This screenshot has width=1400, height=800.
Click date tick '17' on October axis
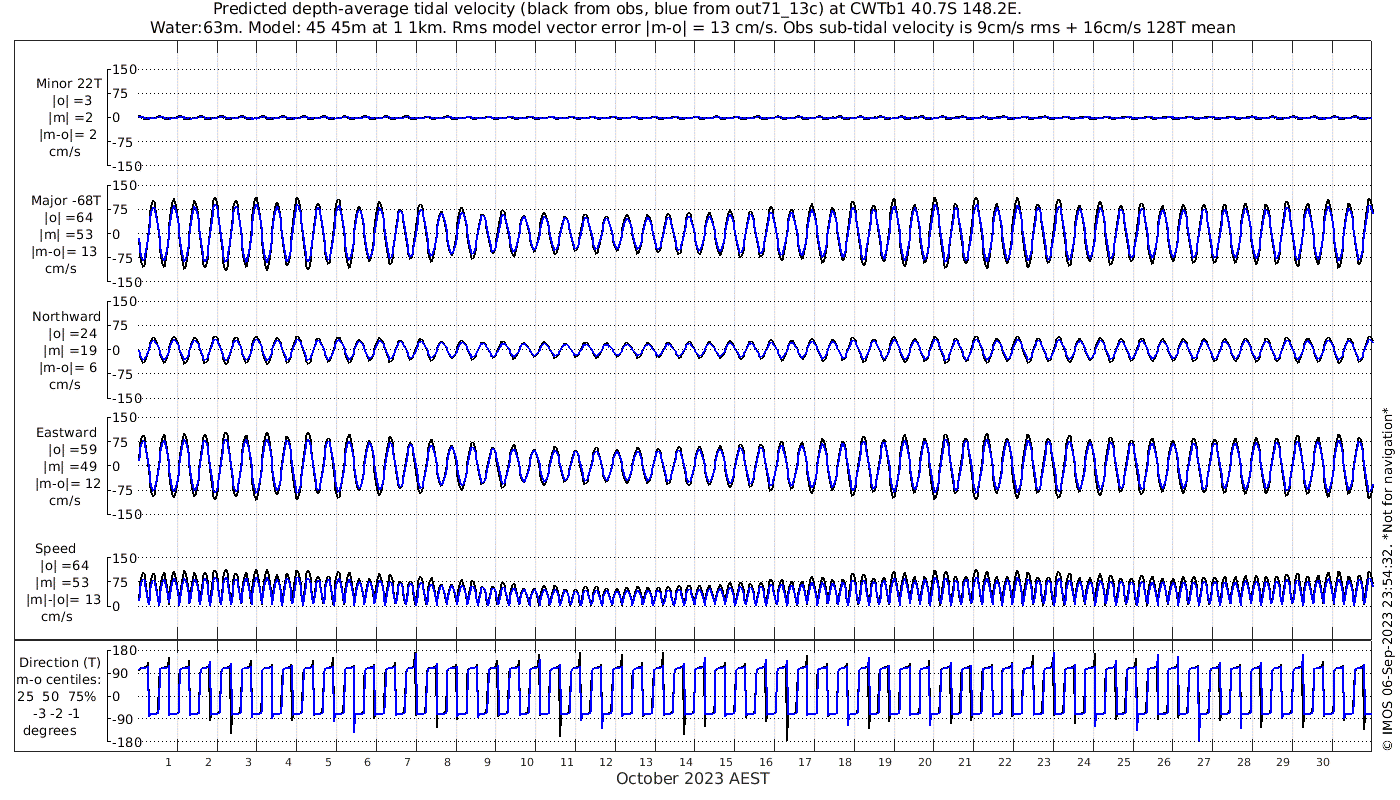806,762
